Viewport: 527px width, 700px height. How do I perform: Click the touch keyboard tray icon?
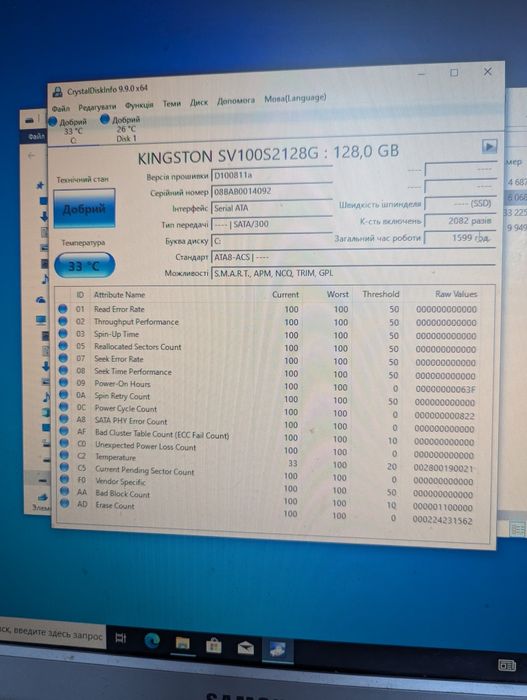point(507,666)
